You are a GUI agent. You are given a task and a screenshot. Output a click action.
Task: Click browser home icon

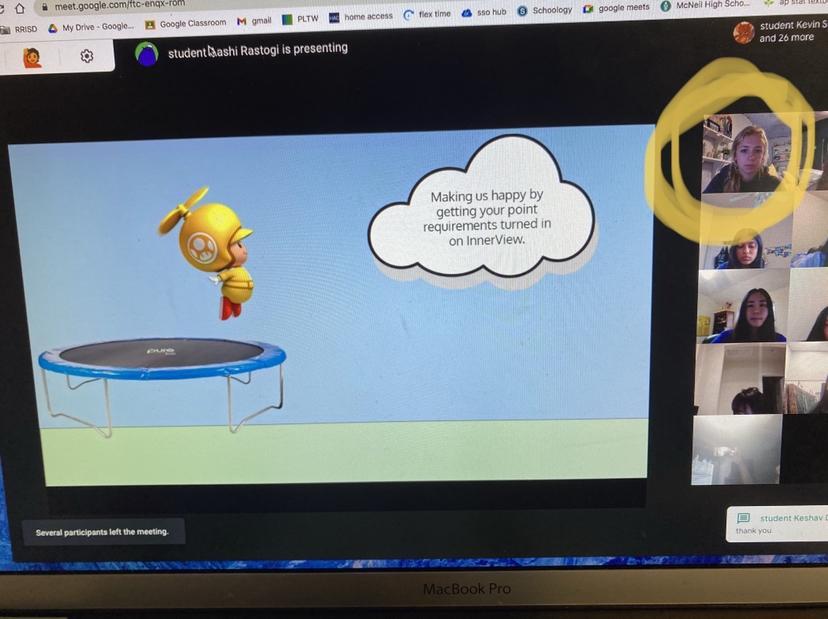click(x=20, y=8)
